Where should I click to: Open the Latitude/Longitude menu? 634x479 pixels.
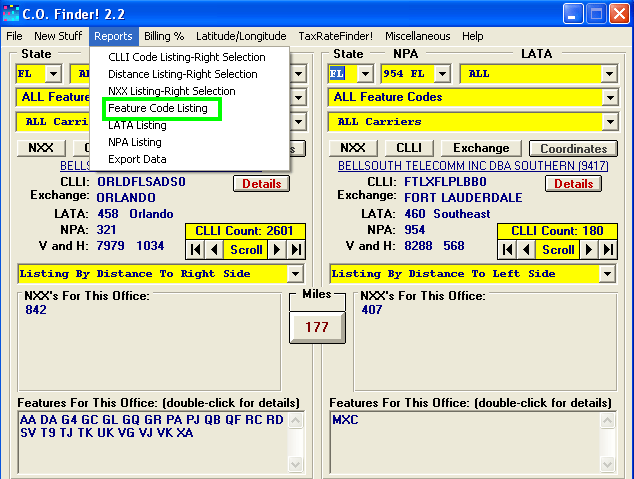pyautogui.click(x=241, y=36)
